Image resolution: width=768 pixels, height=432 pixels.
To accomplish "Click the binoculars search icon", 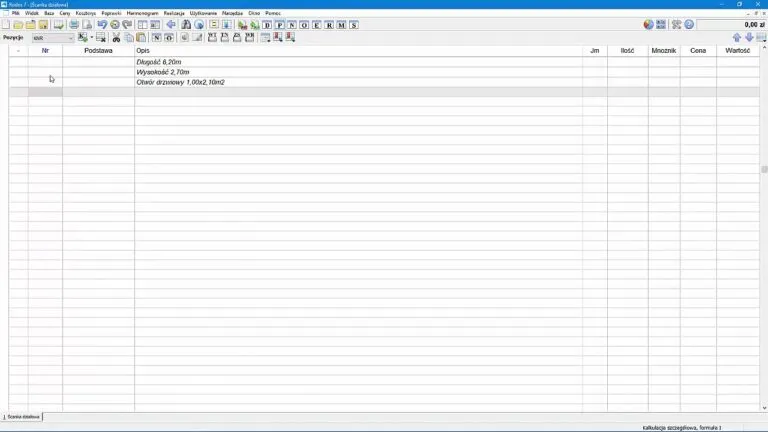I will pyautogui.click(x=186, y=24).
